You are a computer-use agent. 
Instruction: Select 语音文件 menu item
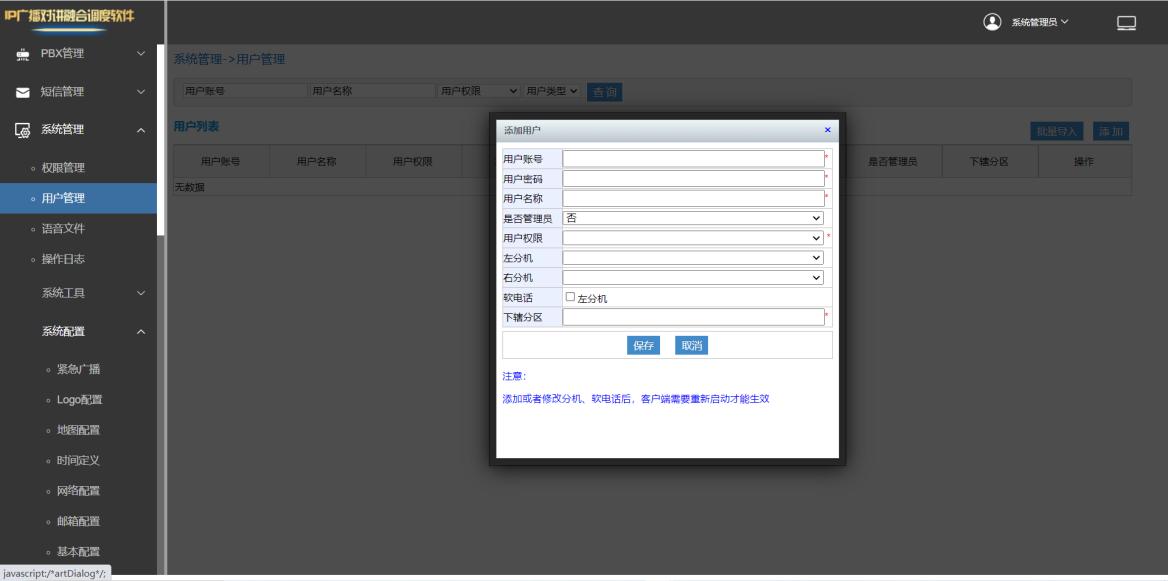63,229
